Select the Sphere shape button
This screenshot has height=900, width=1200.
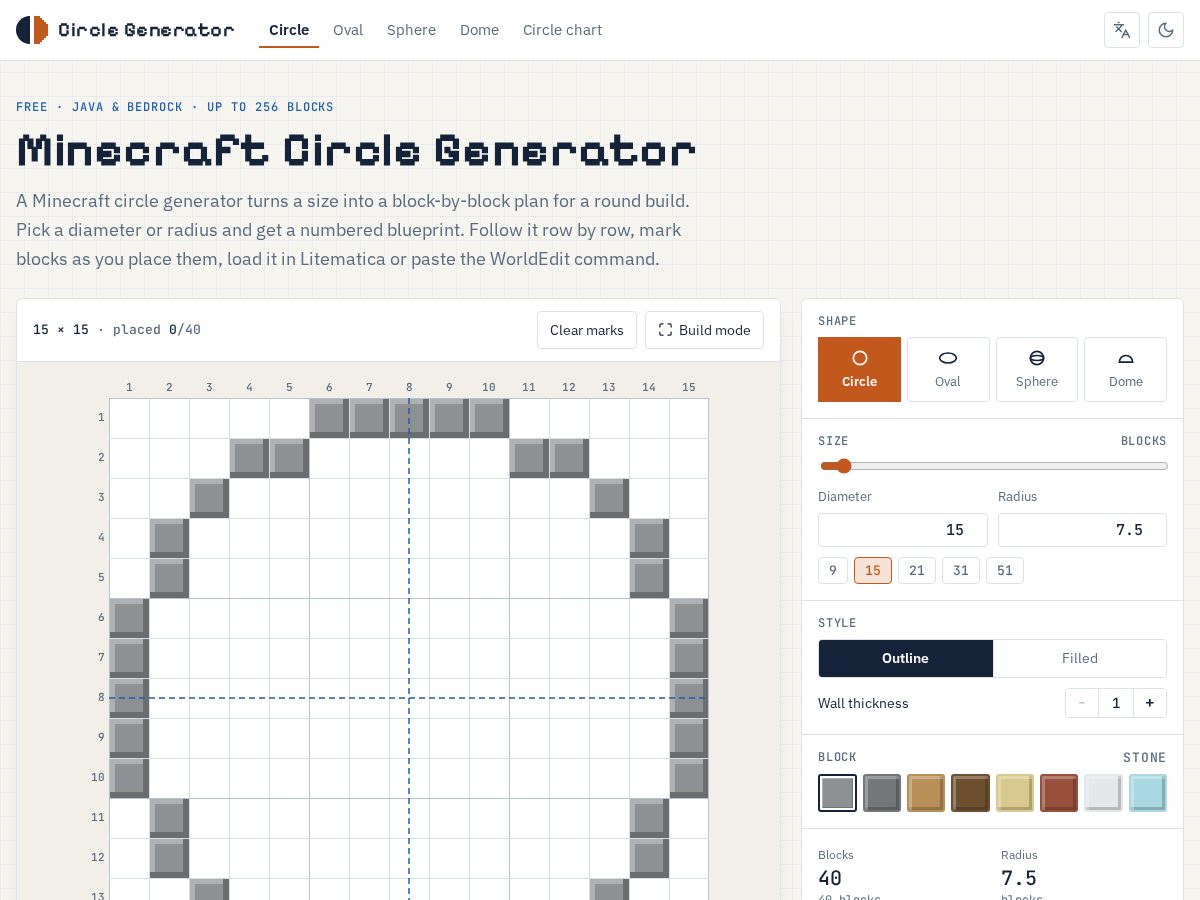pyautogui.click(x=1037, y=369)
